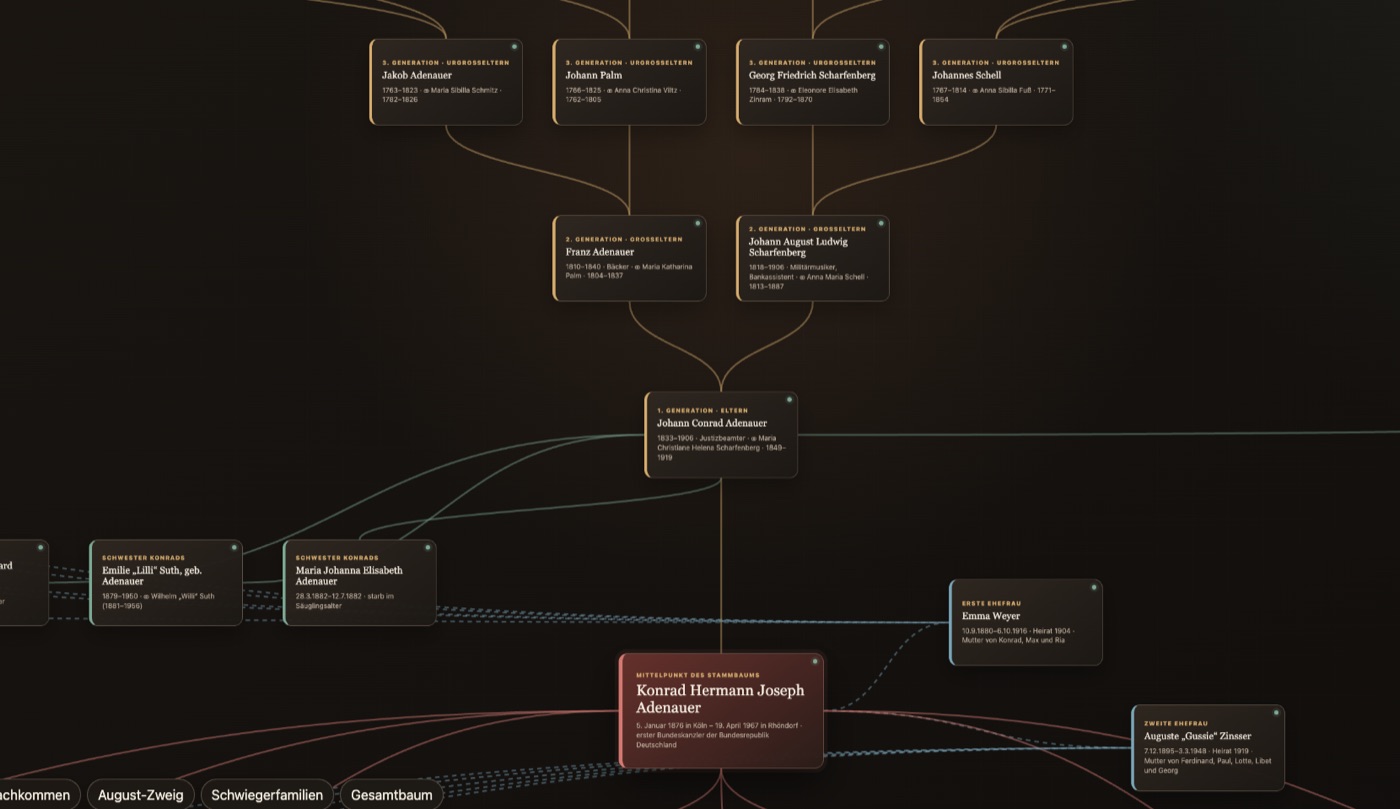The image size is (1400, 809).
Task: Select the Johann August Ludwig Scharfenberg name
Action: [798, 247]
